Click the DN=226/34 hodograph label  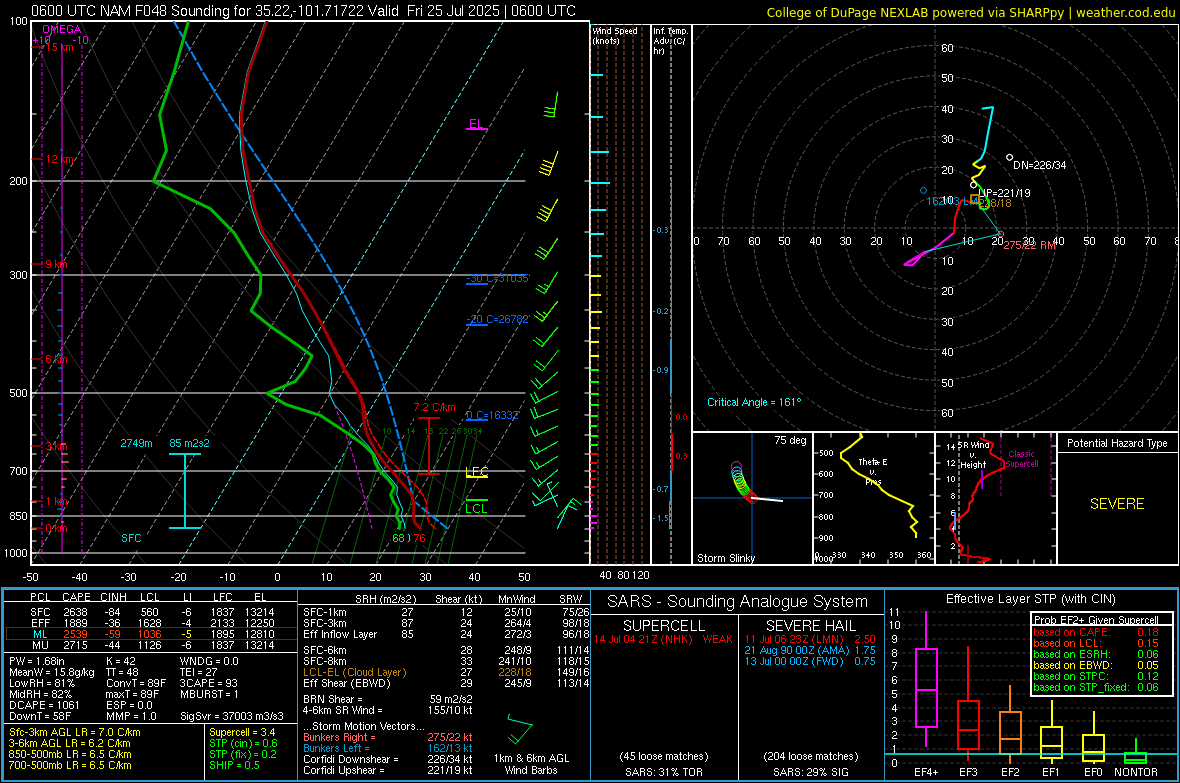(x=1039, y=166)
